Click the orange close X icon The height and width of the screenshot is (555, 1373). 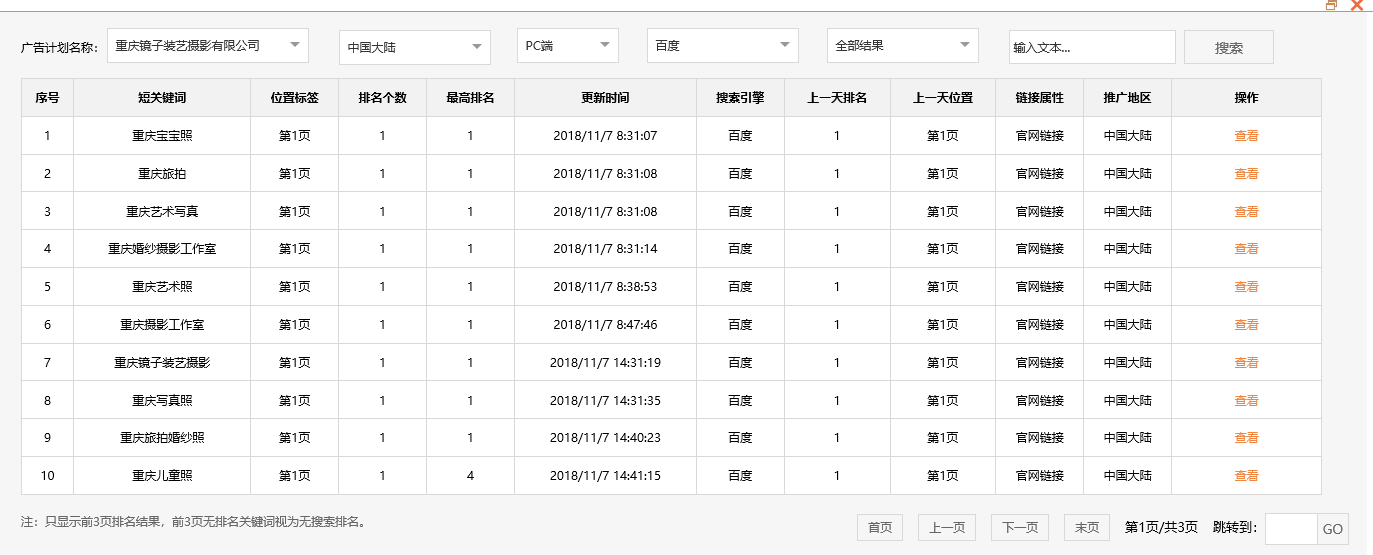coord(1357,5)
